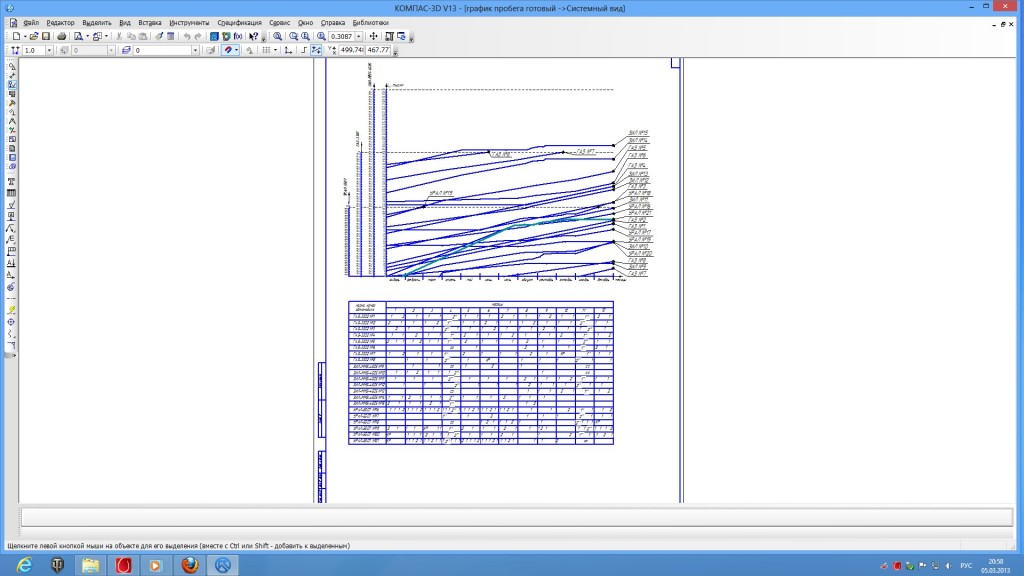Toggle orthogonal drawing mode
Viewport: 1024px width, 576px height.
pos(304,50)
